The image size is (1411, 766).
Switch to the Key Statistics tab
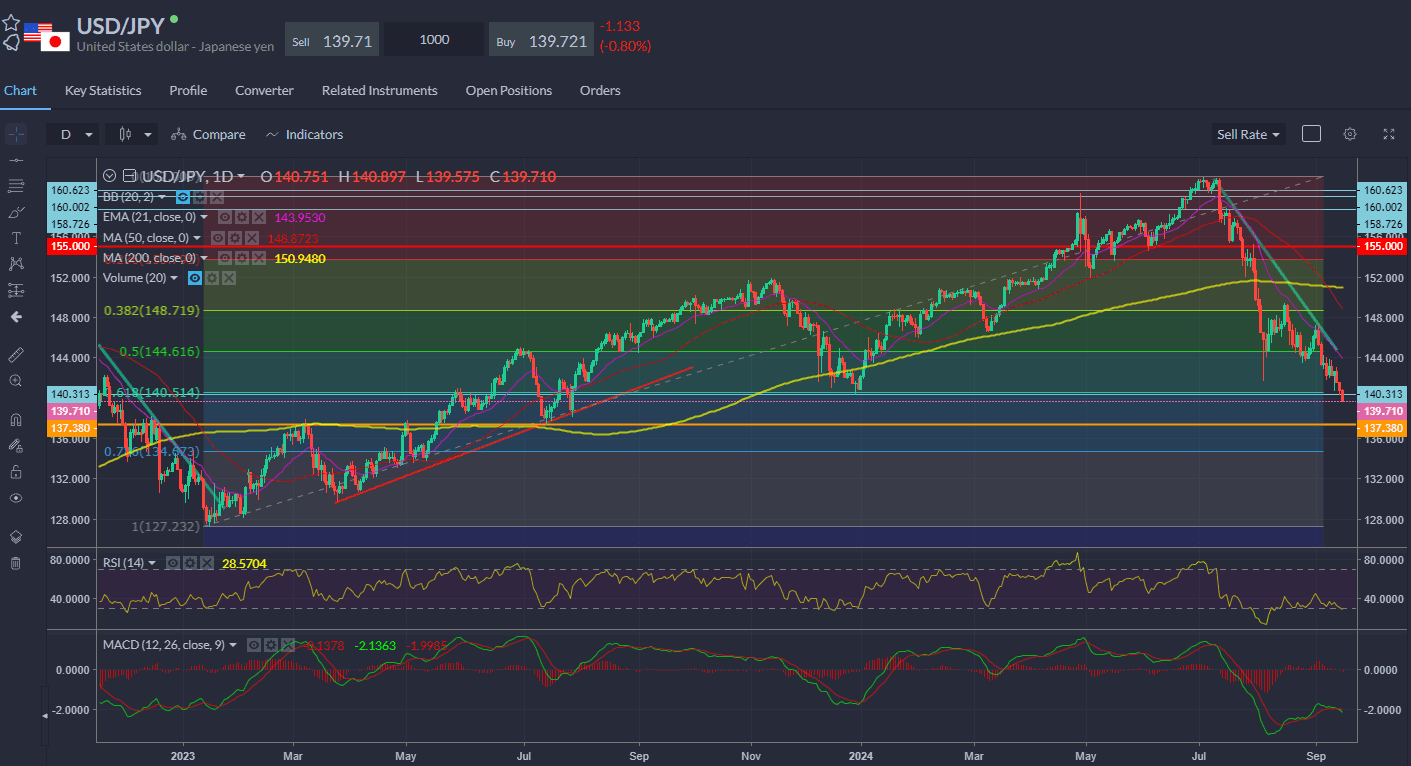103,90
